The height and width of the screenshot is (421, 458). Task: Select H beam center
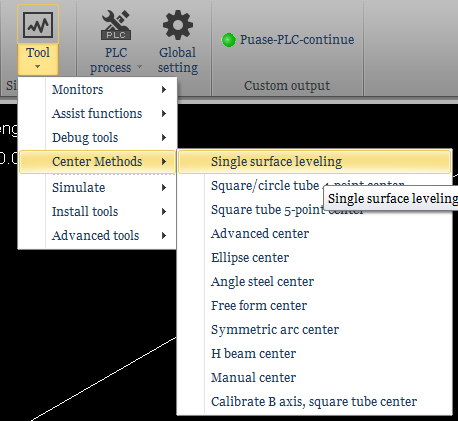(315, 353)
